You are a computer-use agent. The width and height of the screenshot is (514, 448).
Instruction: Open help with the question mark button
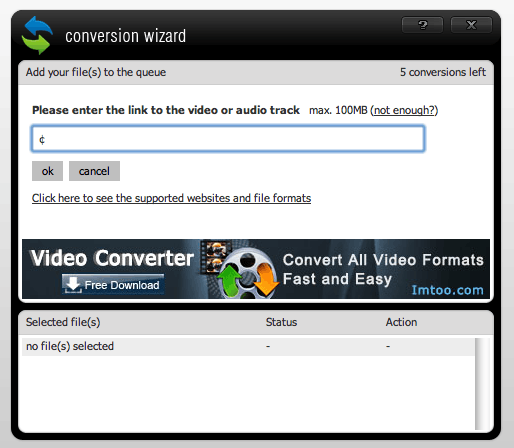tap(422, 25)
